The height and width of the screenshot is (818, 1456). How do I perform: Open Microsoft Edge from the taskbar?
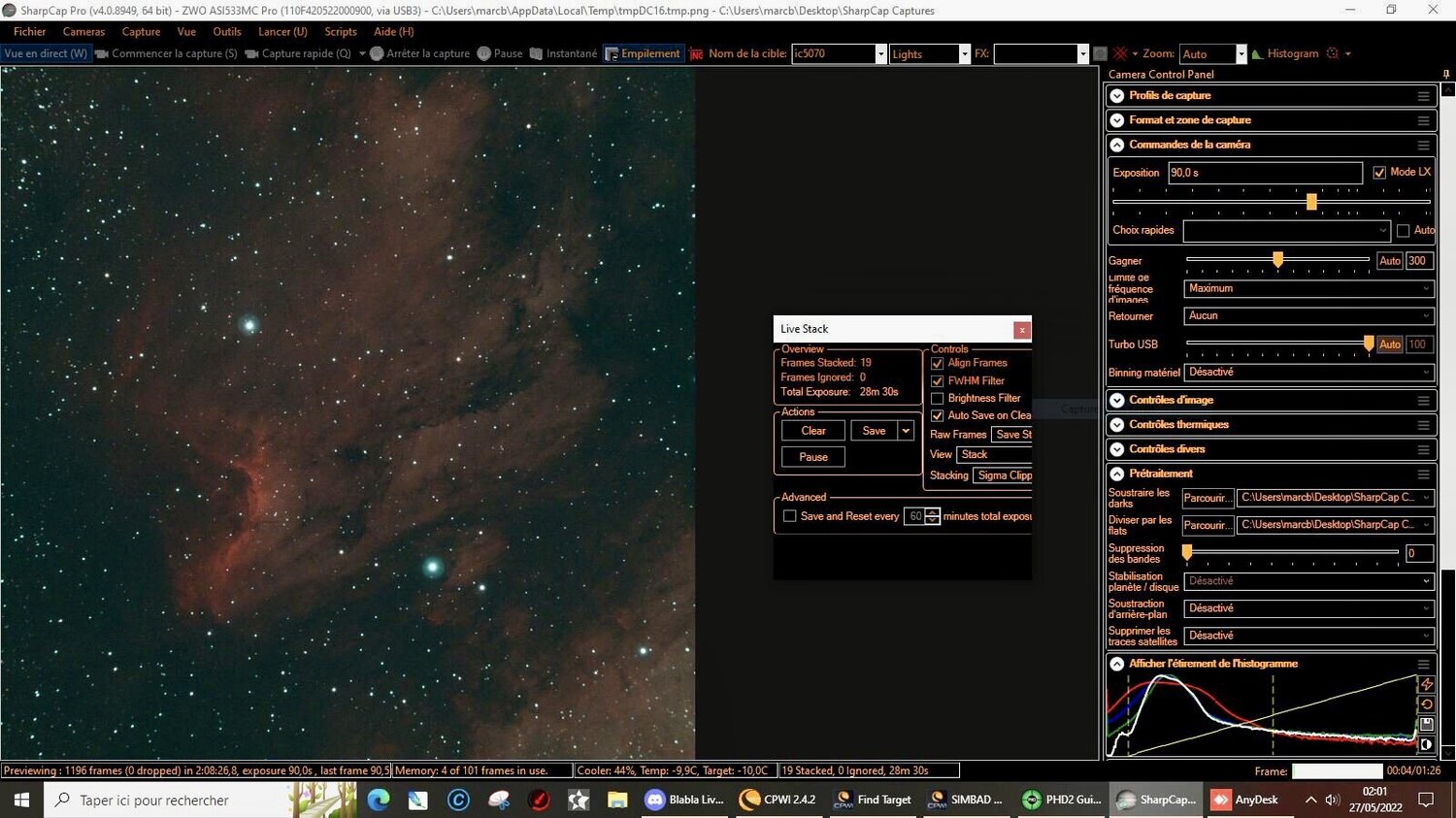(378, 800)
